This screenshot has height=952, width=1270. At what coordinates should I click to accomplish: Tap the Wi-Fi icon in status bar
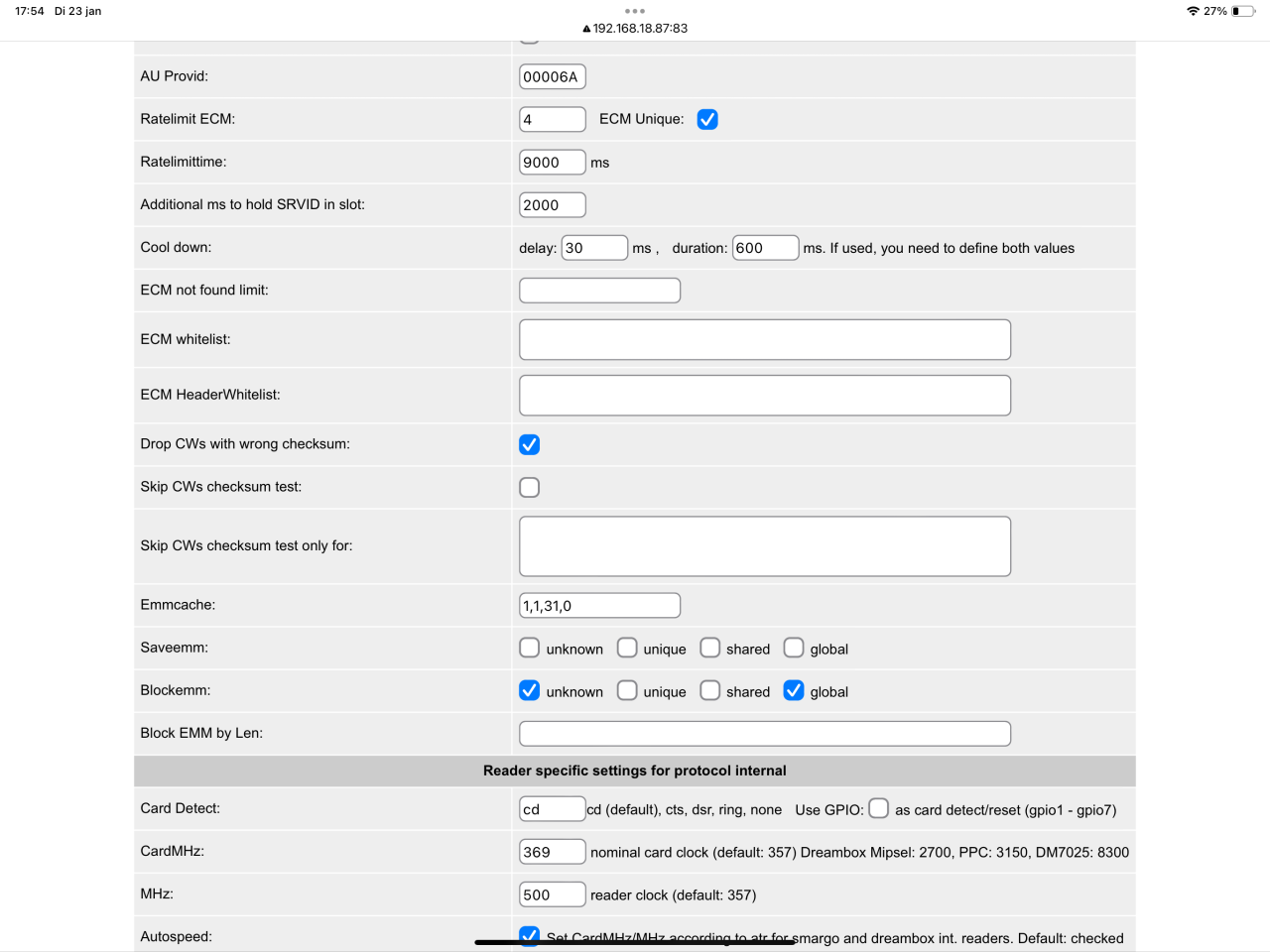1193,11
